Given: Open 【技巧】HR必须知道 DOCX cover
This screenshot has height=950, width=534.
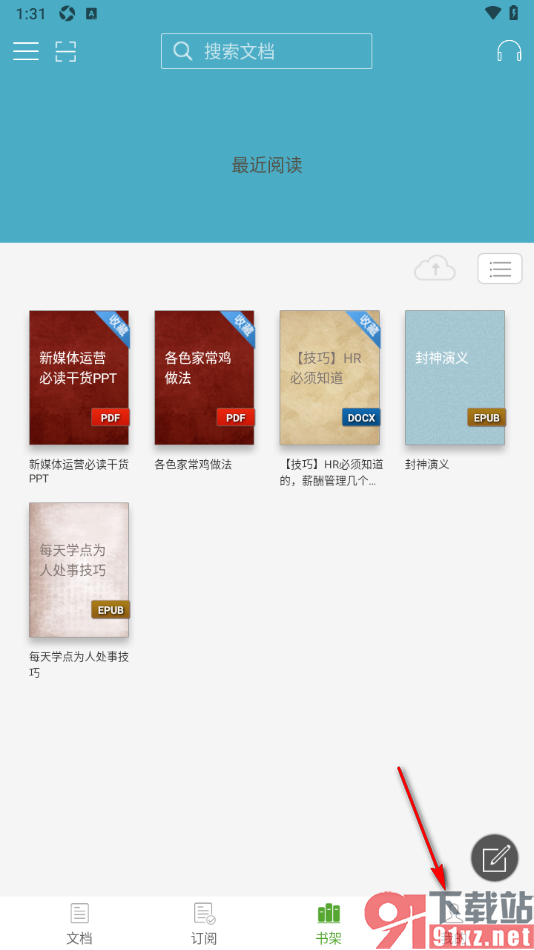Looking at the screenshot, I should (330, 377).
